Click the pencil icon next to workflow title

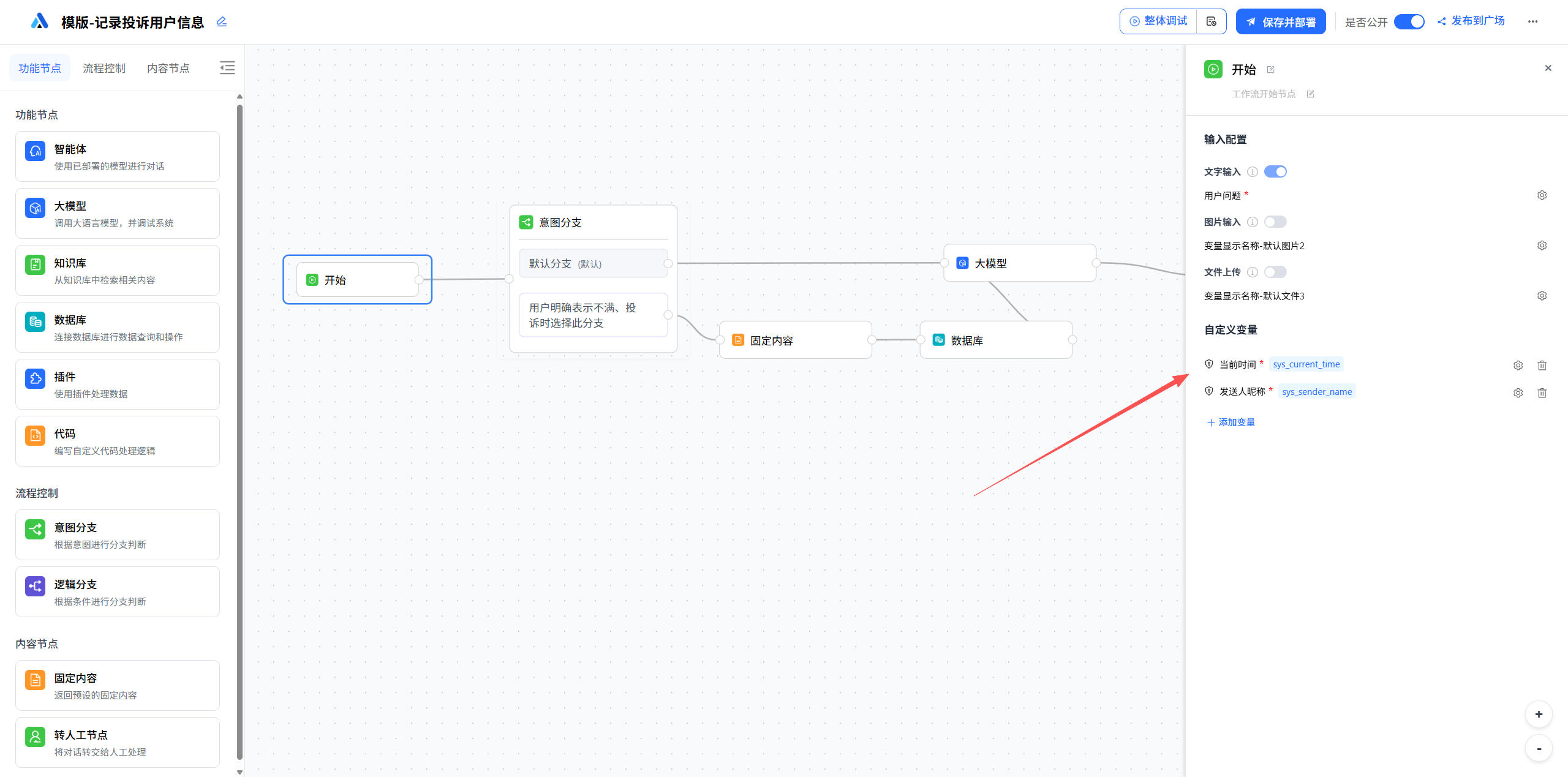(222, 22)
